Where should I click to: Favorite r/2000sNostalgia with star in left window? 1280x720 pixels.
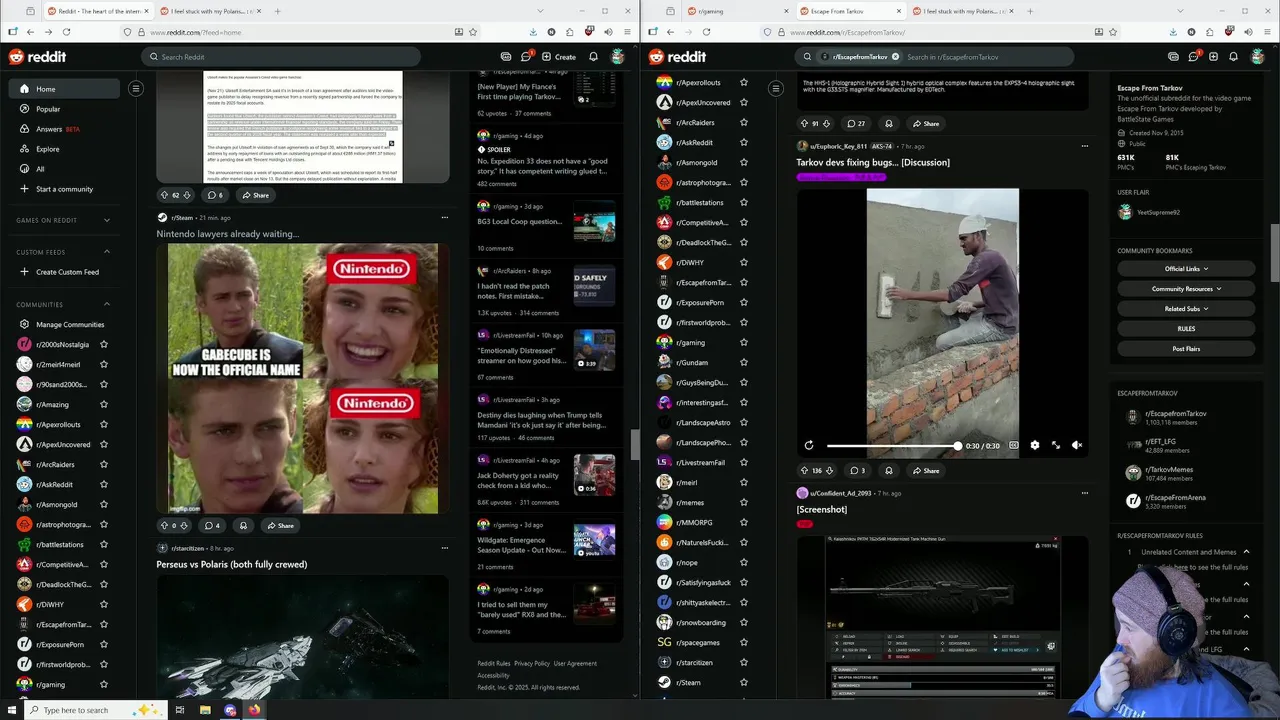click(104, 344)
